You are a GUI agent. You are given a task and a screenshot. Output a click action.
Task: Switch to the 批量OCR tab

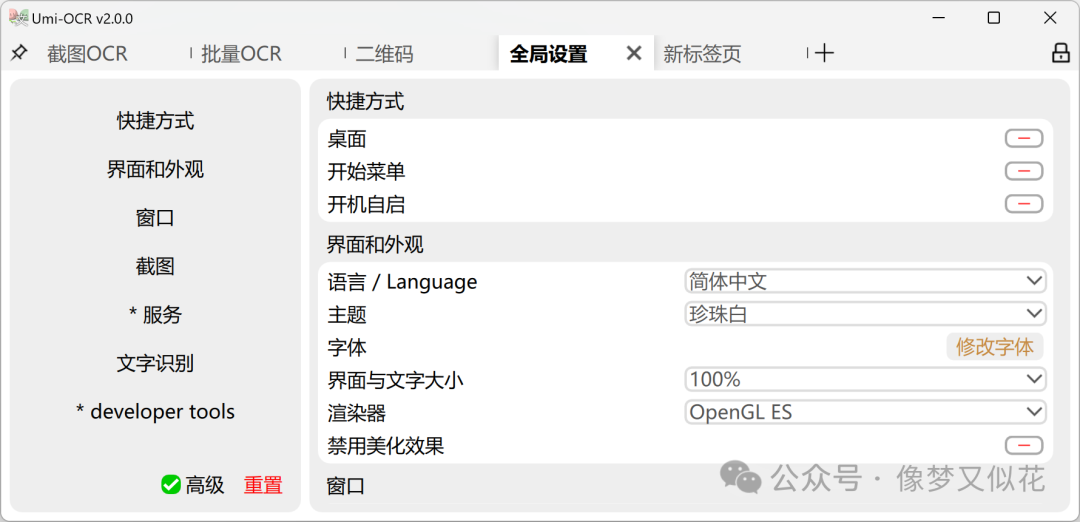(x=241, y=54)
